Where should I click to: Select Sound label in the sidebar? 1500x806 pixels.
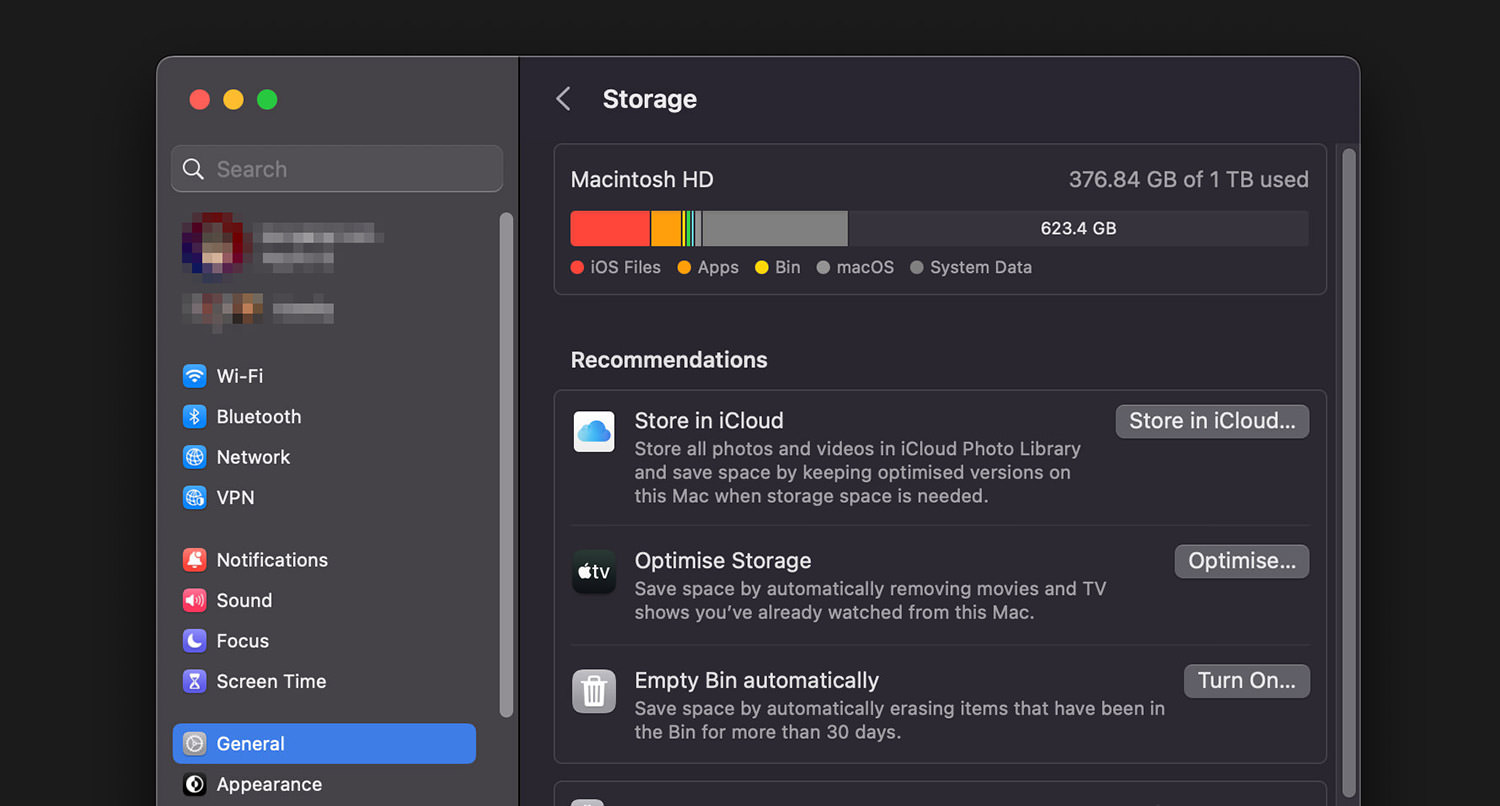tap(244, 600)
